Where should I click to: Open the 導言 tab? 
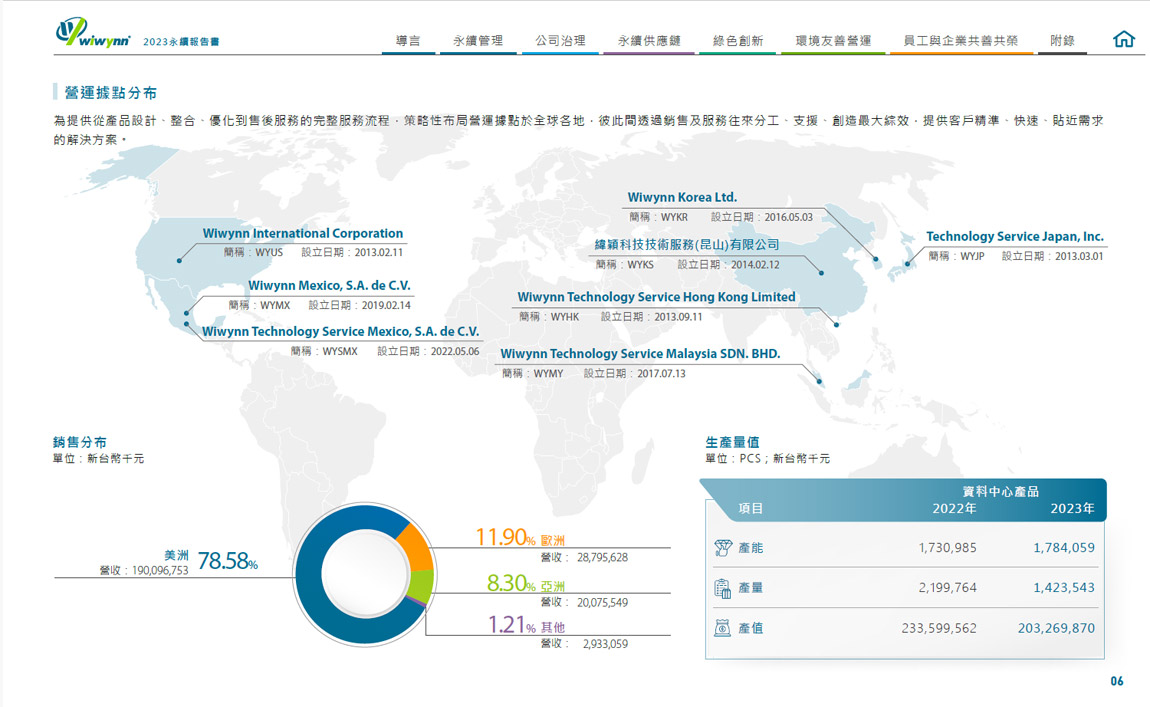408,41
